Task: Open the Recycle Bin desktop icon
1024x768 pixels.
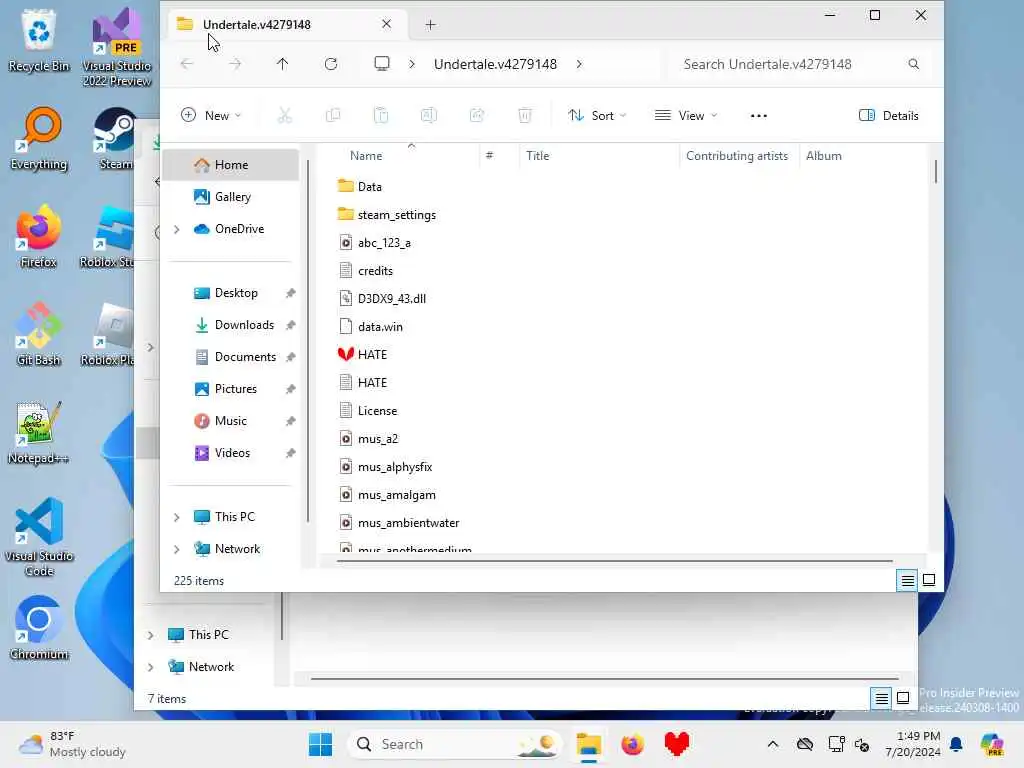Action: (x=39, y=40)
